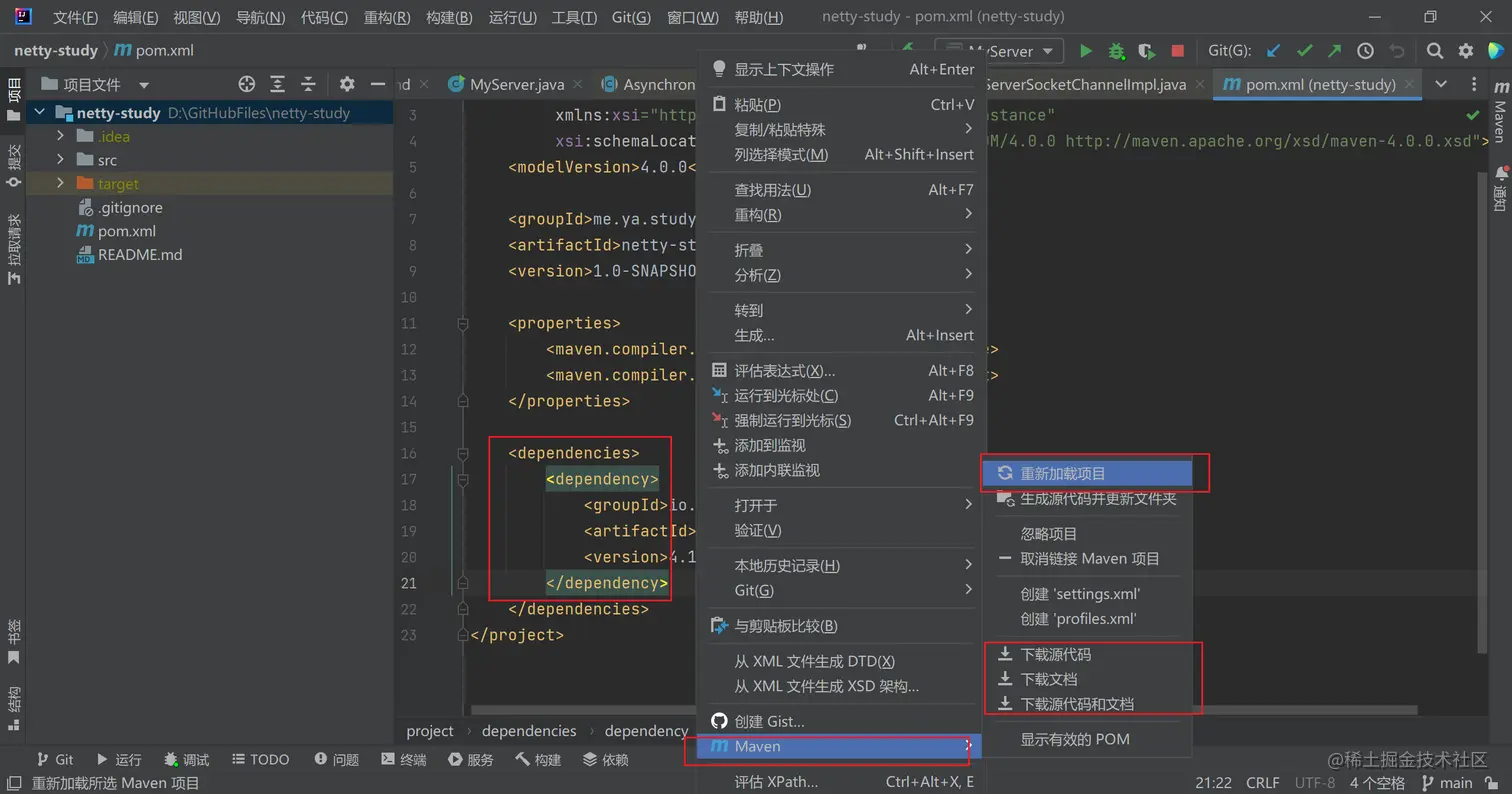1512x794 pixels.
Task: Push commits with the green up-right arrow
Action: [x=1335, y=51]
